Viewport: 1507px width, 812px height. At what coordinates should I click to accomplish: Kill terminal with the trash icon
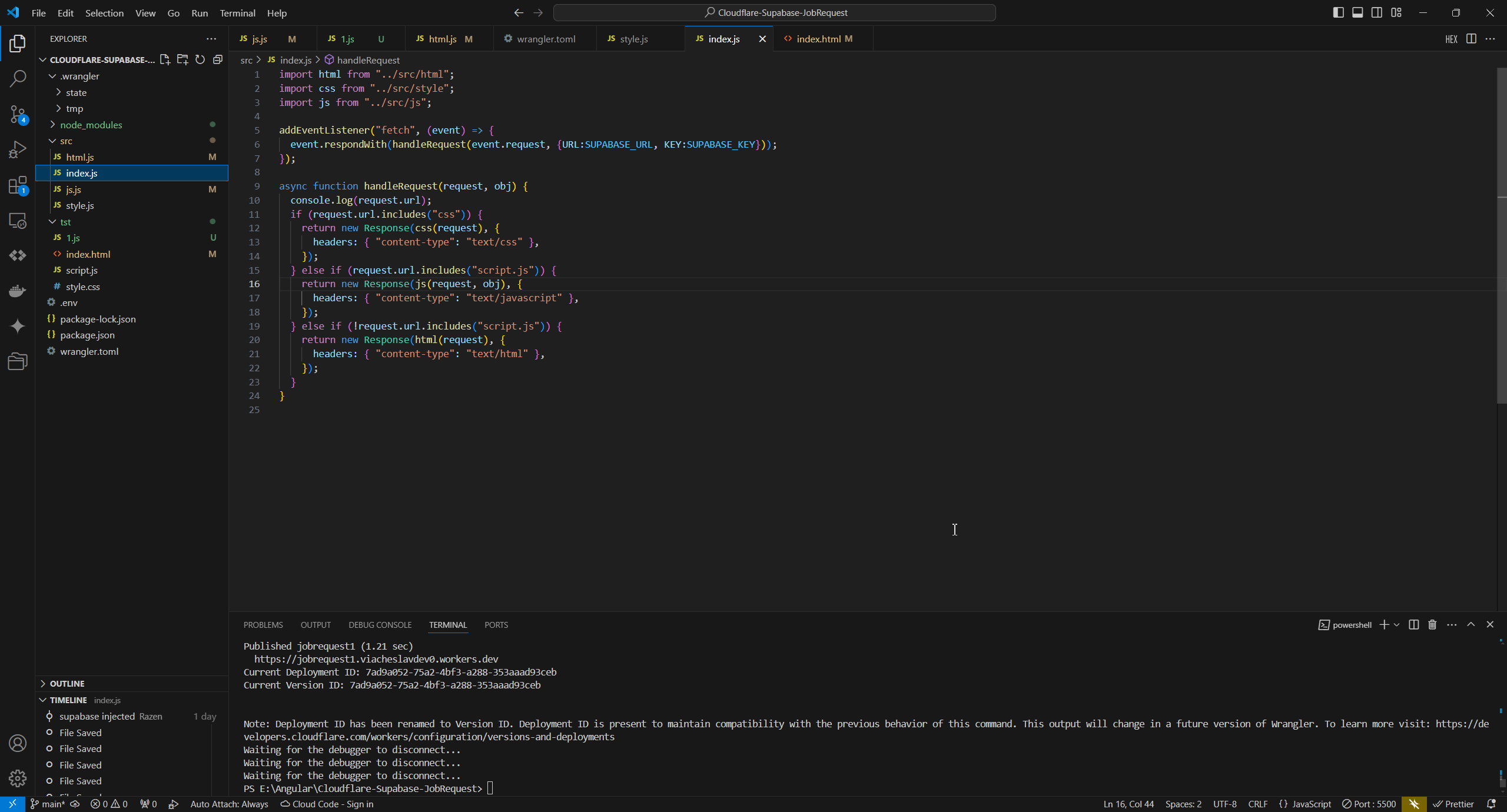[1432, 625]
